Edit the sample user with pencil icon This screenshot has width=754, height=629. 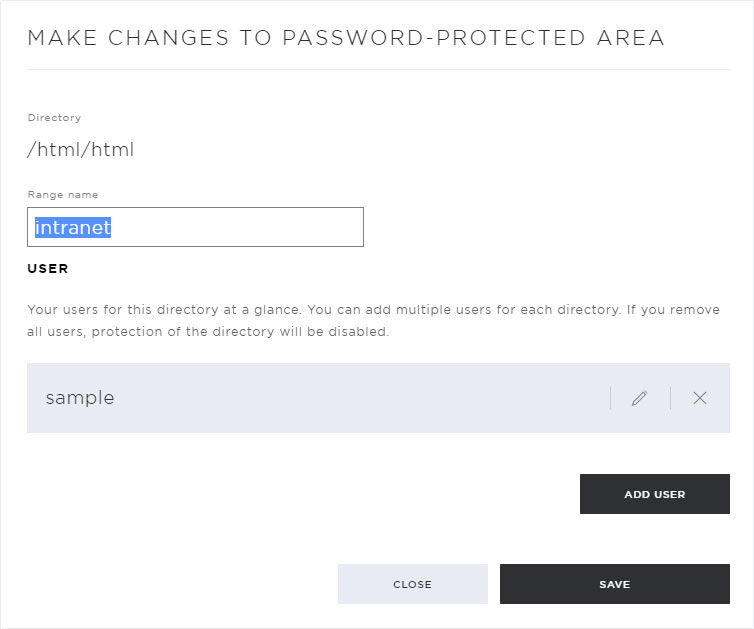click(639, 398)
